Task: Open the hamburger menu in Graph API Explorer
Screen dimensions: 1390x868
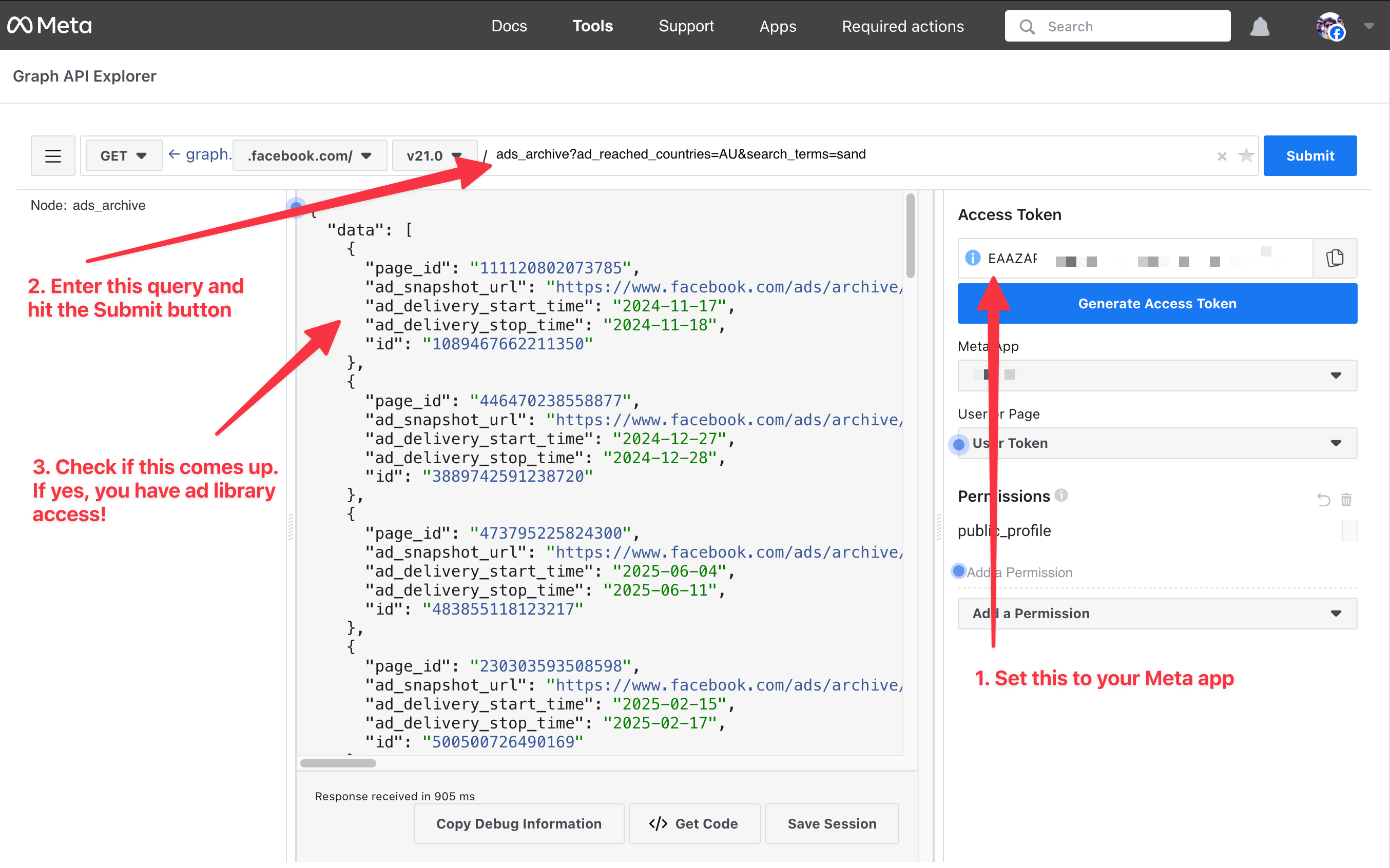Action: (53, 155)
